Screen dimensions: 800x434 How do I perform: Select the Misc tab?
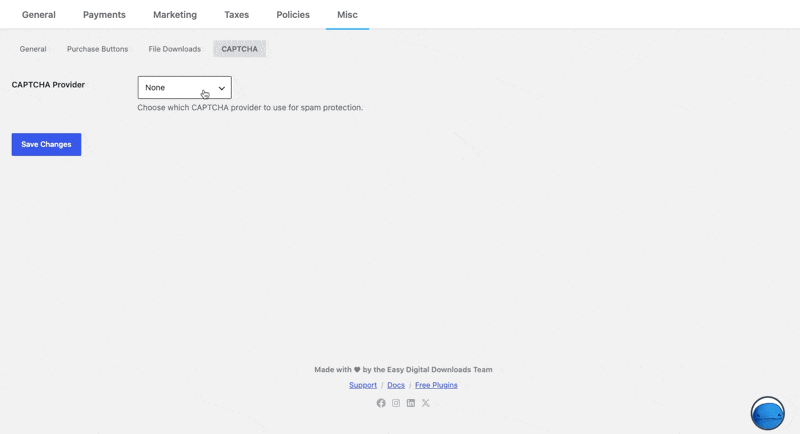(347, 15)
